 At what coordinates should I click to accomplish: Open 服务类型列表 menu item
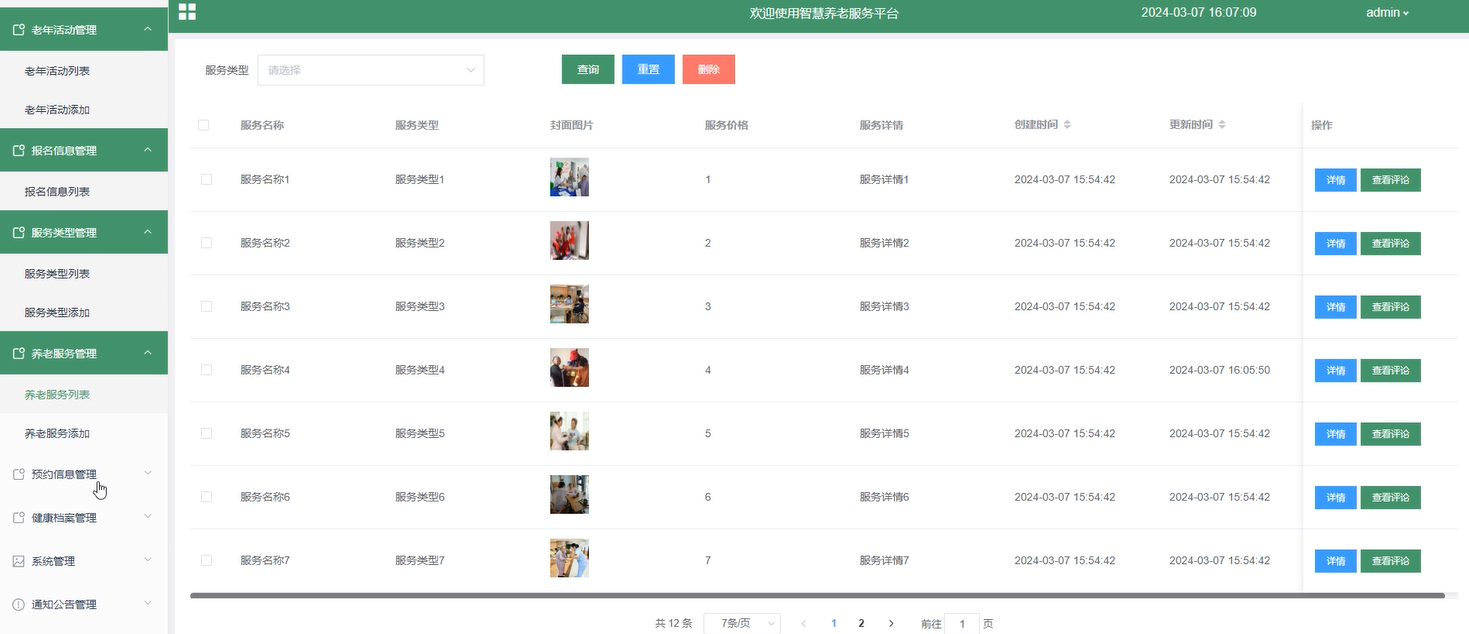[x=84, y=274]
